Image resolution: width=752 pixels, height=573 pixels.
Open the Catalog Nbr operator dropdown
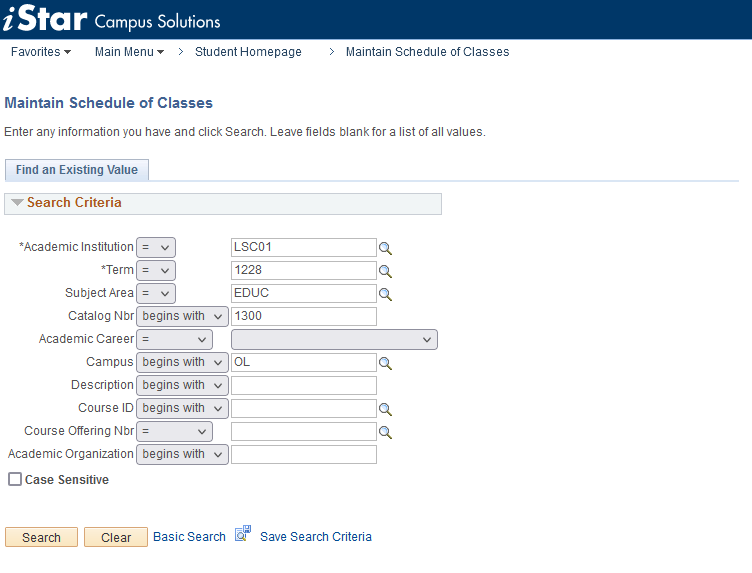183,316
